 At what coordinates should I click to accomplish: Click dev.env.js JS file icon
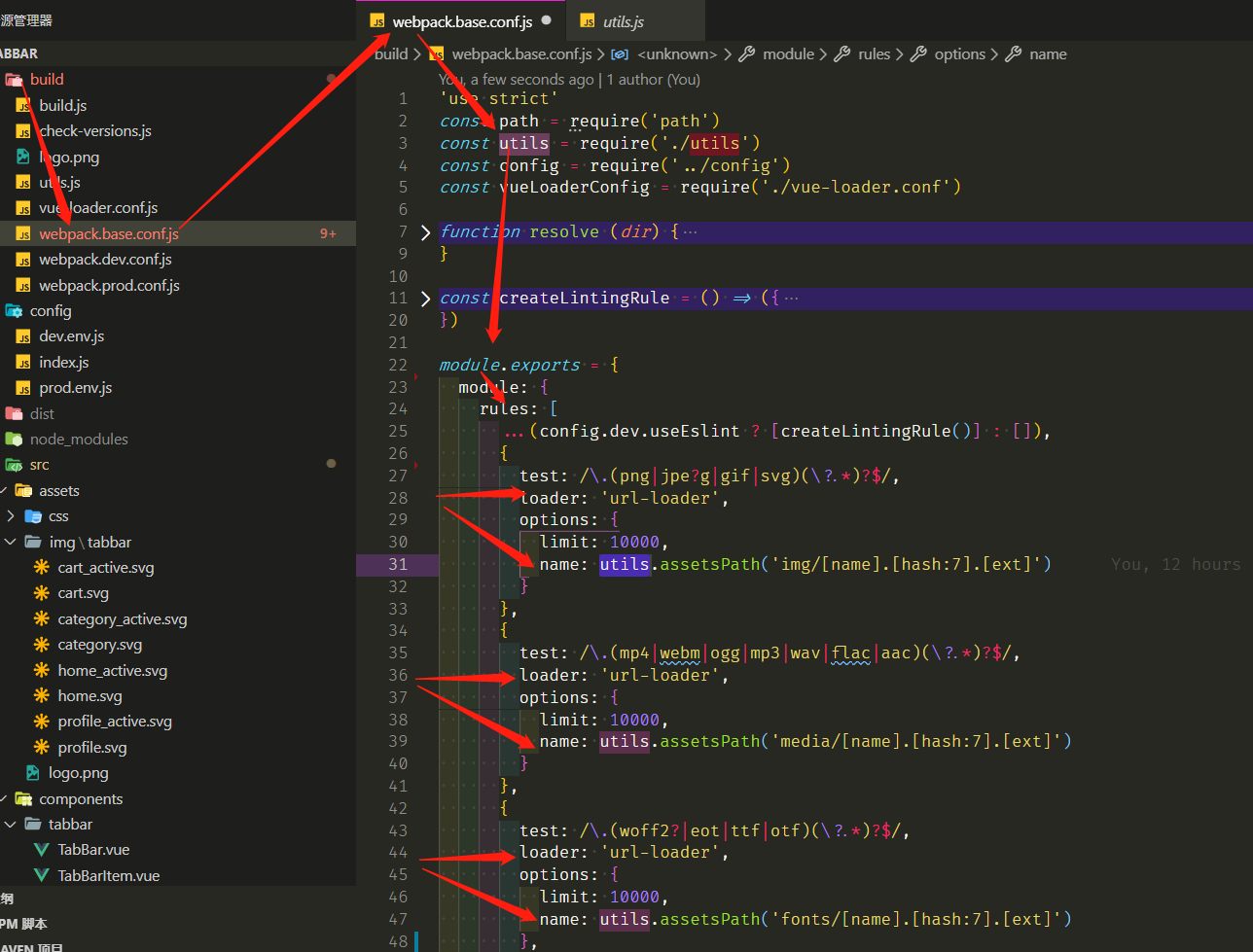pyautogui.click(x=23, y=337)
